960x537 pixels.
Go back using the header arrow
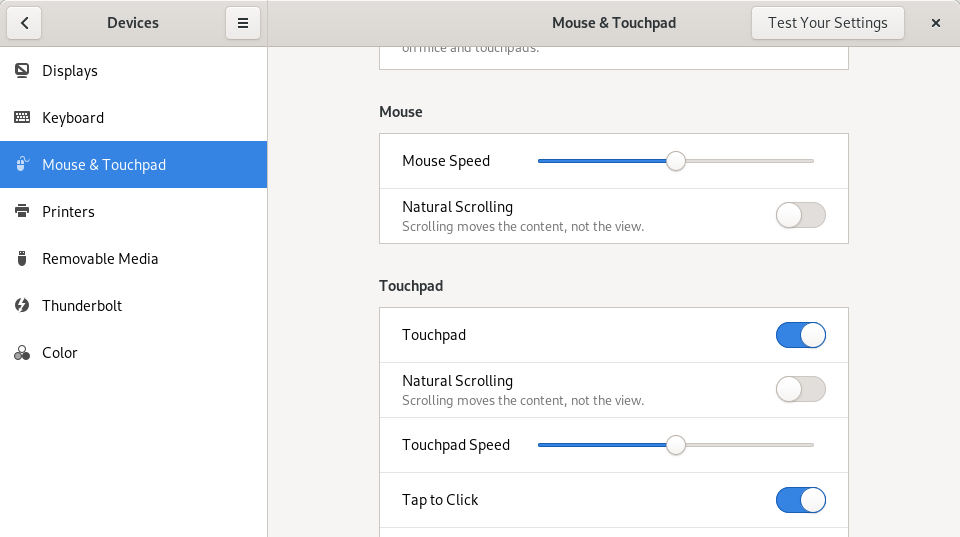(24, 23)
